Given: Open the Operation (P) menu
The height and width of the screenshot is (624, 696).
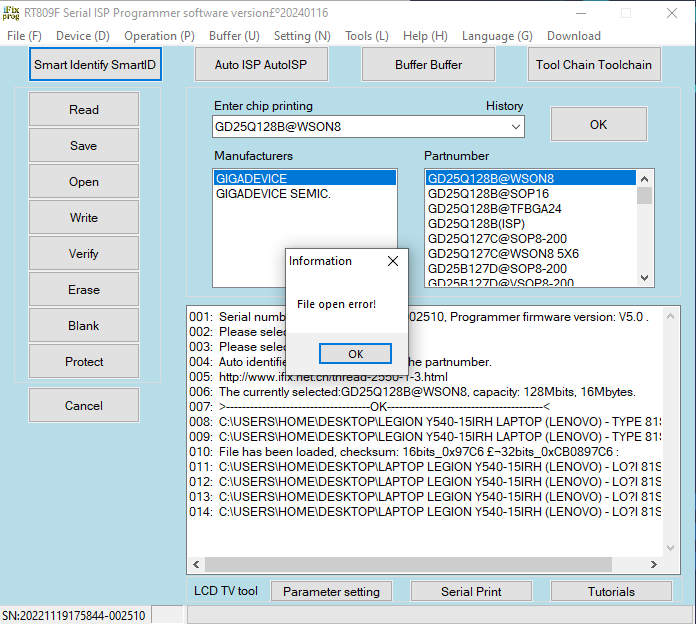Looking at the screenshot, I should (x=159, y=36).
